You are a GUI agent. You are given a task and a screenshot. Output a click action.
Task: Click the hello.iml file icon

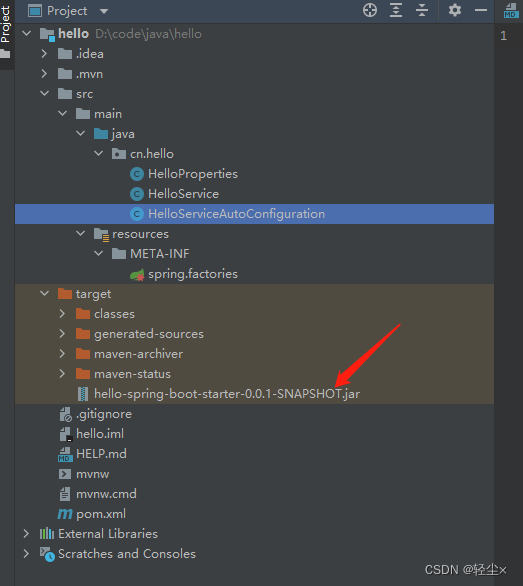click(65, 434)
